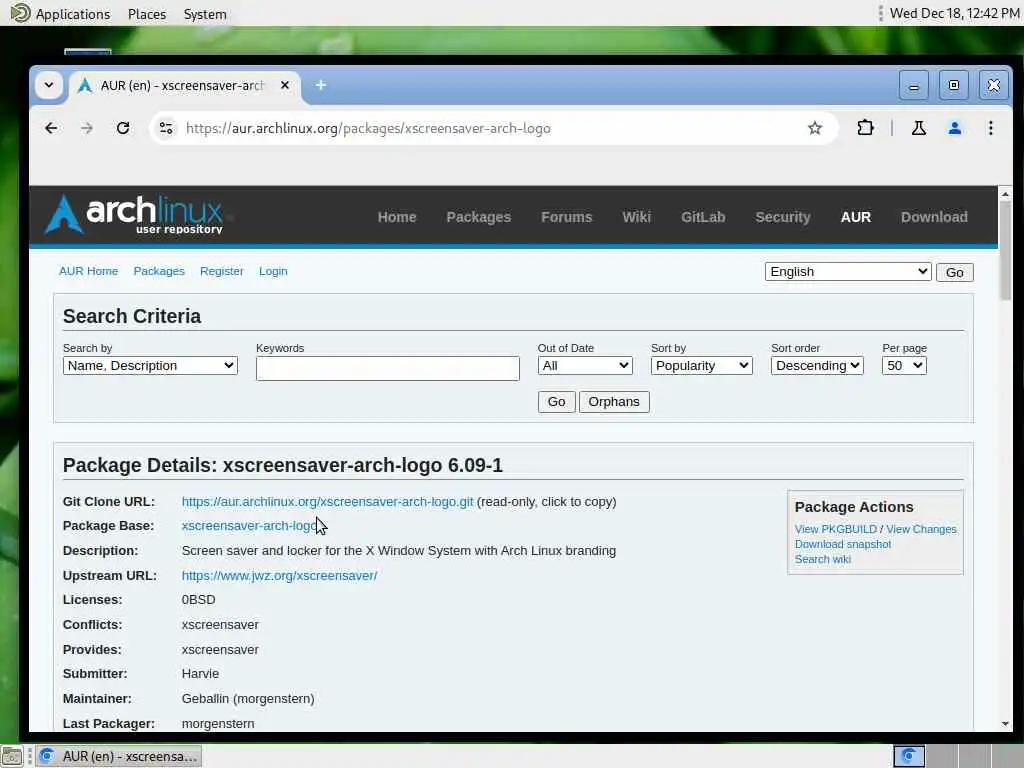Click the Login link
1024x768 pixels.
pos(273,271)
